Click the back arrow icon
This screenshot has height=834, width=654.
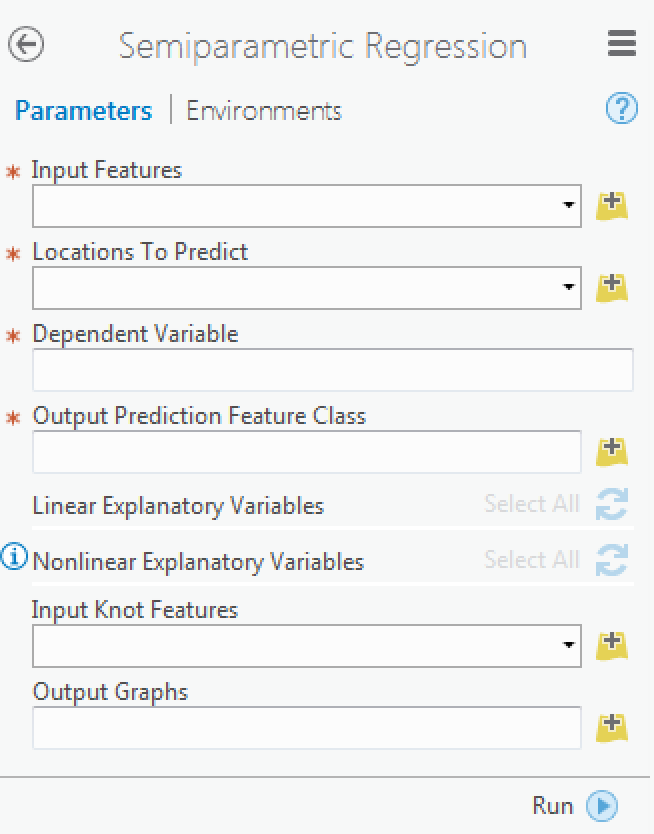click(x=26, y=44)
